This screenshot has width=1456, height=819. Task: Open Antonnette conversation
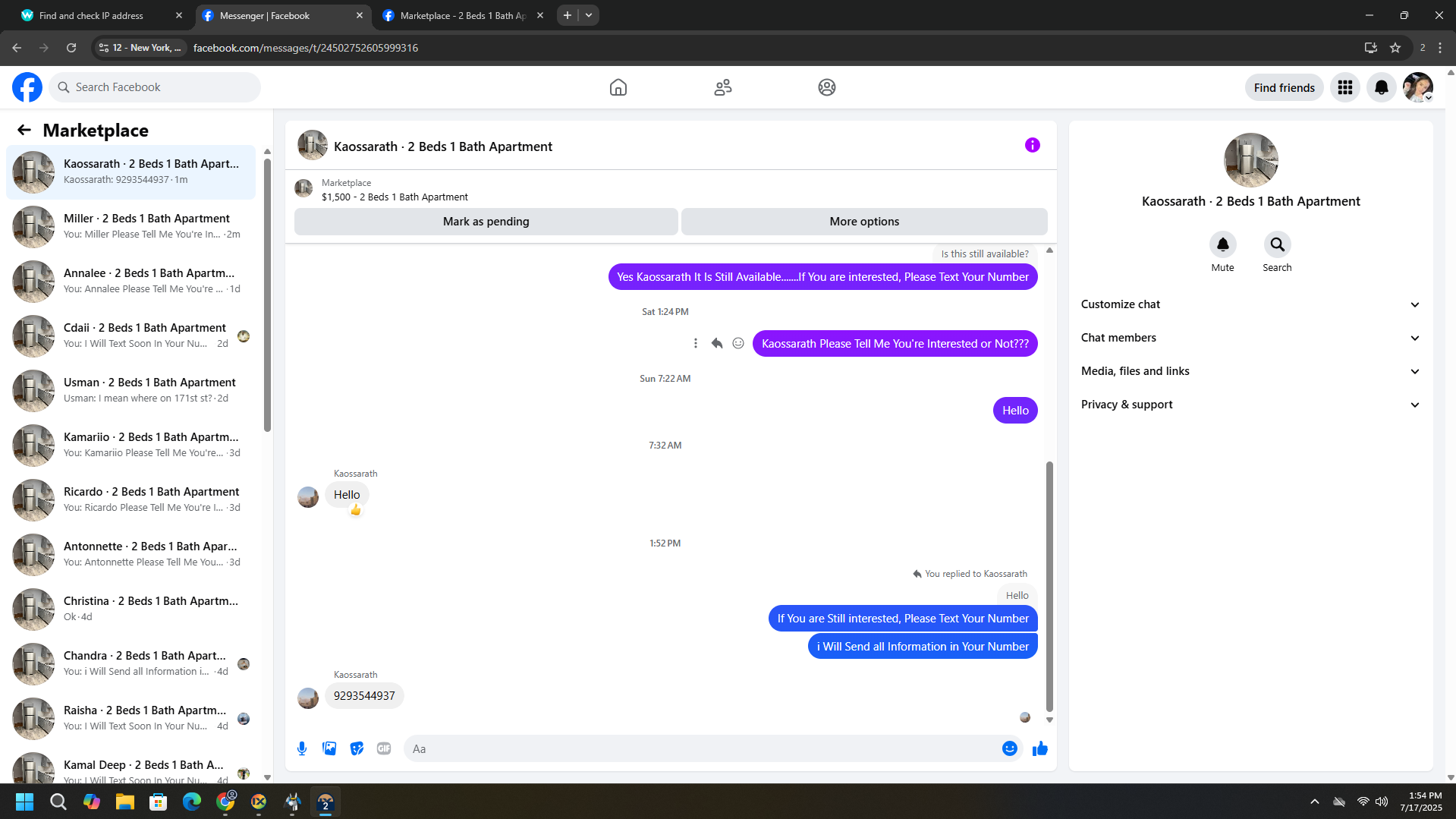(131, 554)
